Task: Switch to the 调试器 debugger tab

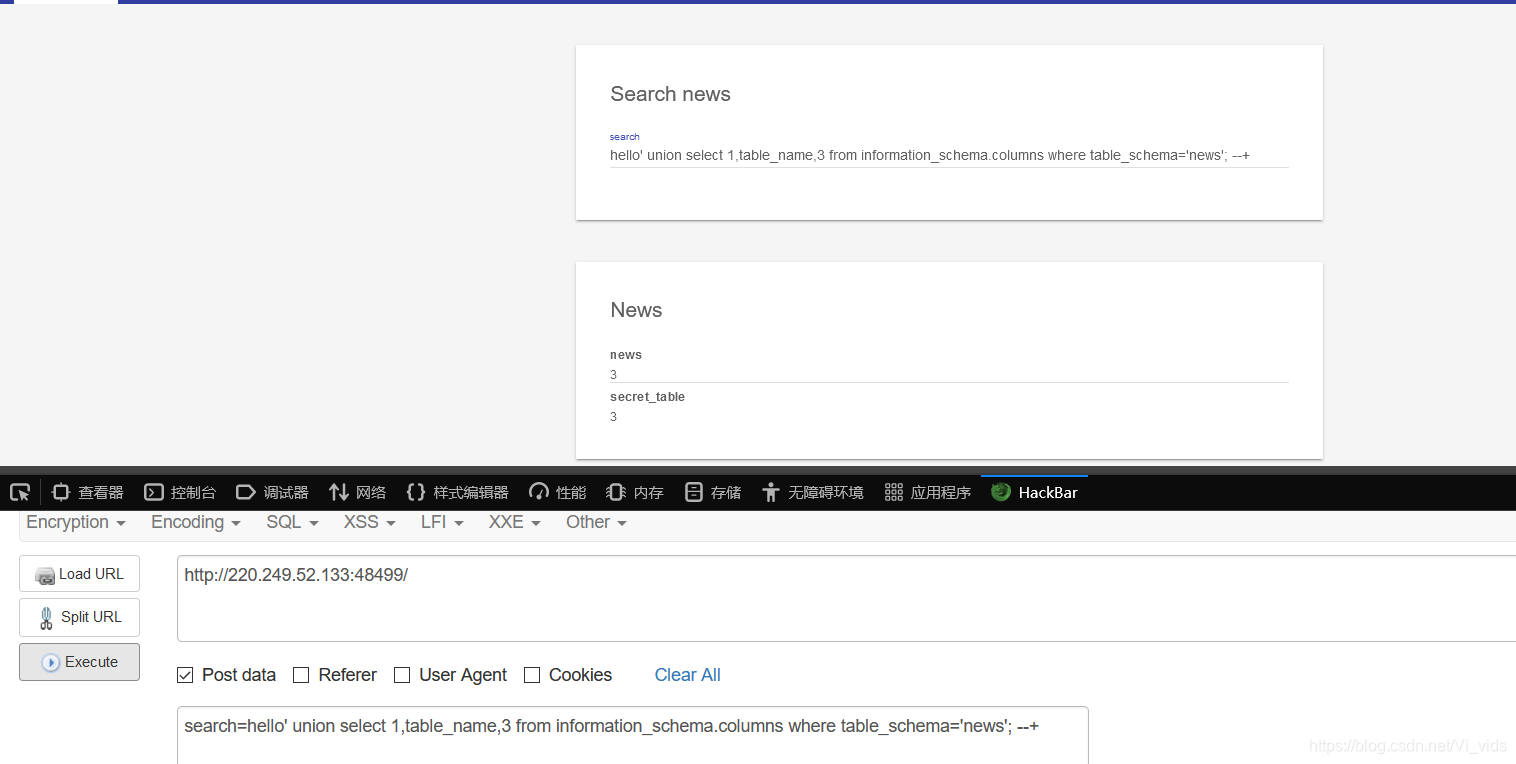Action: click(272, 492)
